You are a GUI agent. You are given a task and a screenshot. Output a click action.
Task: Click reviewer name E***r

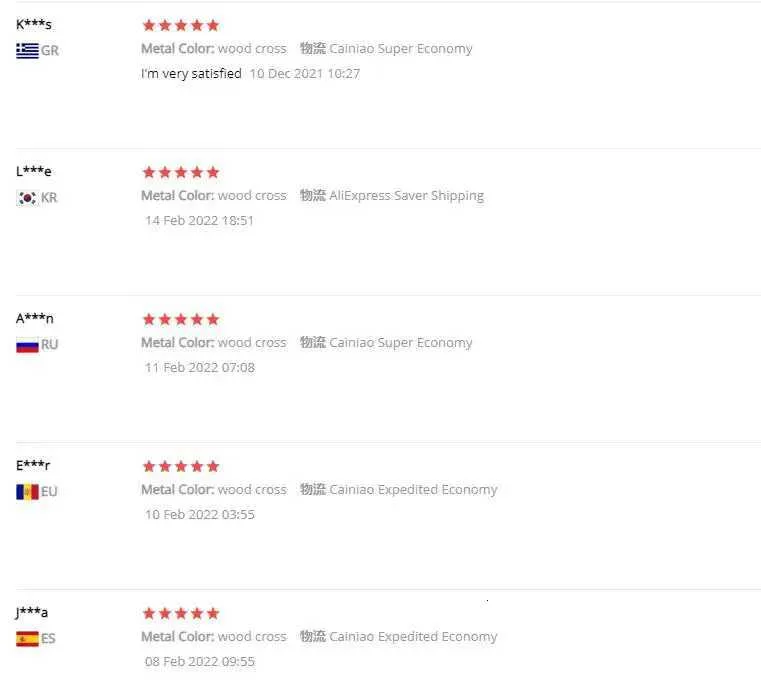tap(33, 465)
